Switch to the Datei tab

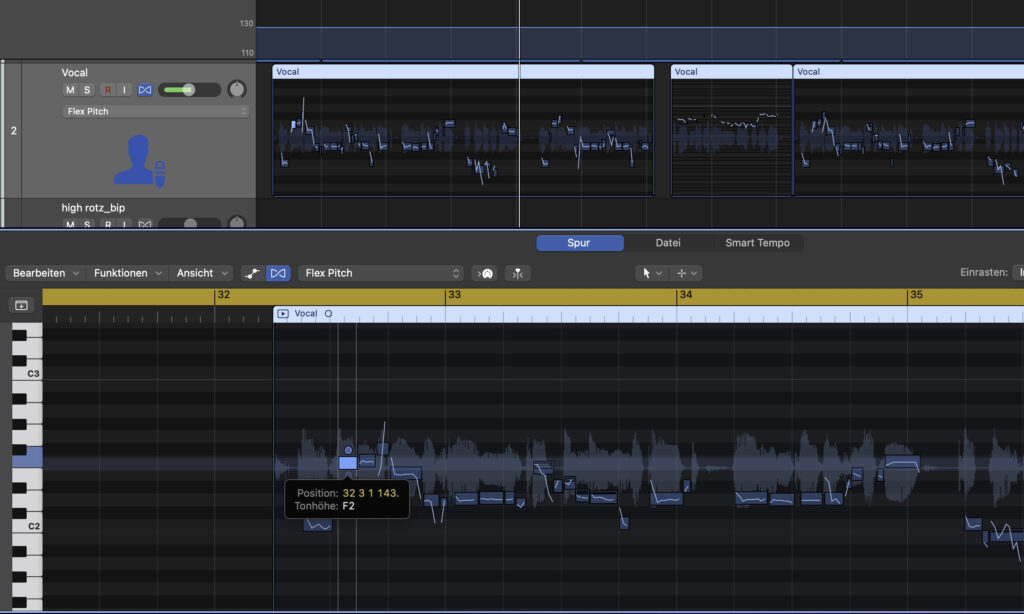pyautogui.click(x=668, y=243)
